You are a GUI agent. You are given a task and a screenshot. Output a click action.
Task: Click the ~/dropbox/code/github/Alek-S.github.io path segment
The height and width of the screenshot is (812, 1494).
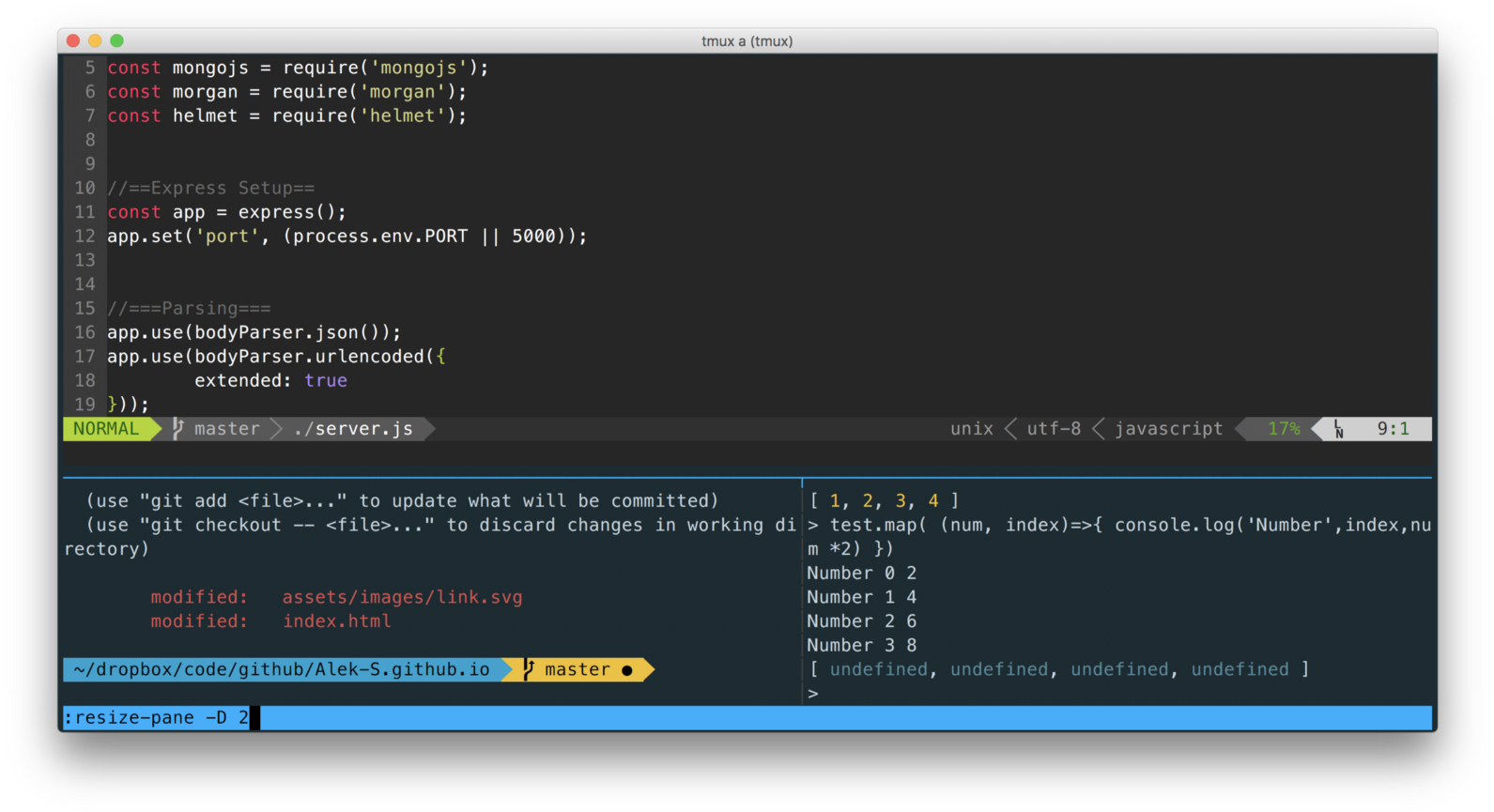[x=282, y=669]
